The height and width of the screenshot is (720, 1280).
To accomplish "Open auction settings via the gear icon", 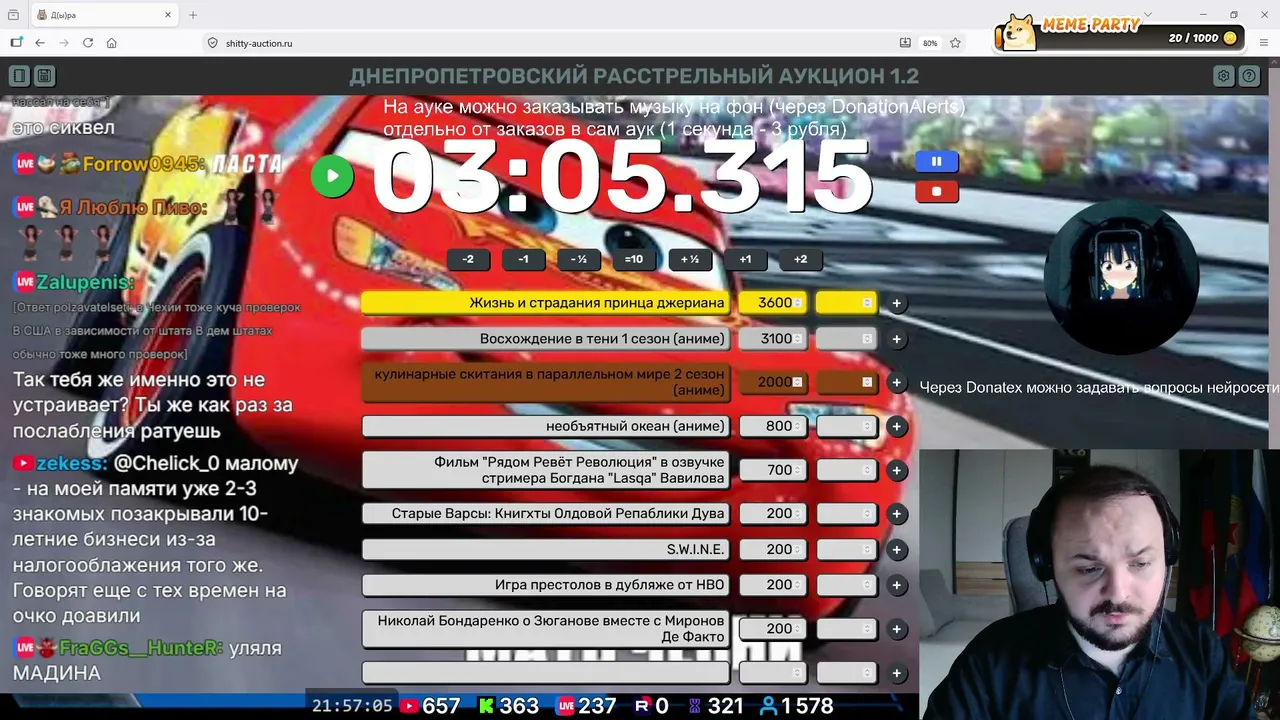I will point(1223,76).
